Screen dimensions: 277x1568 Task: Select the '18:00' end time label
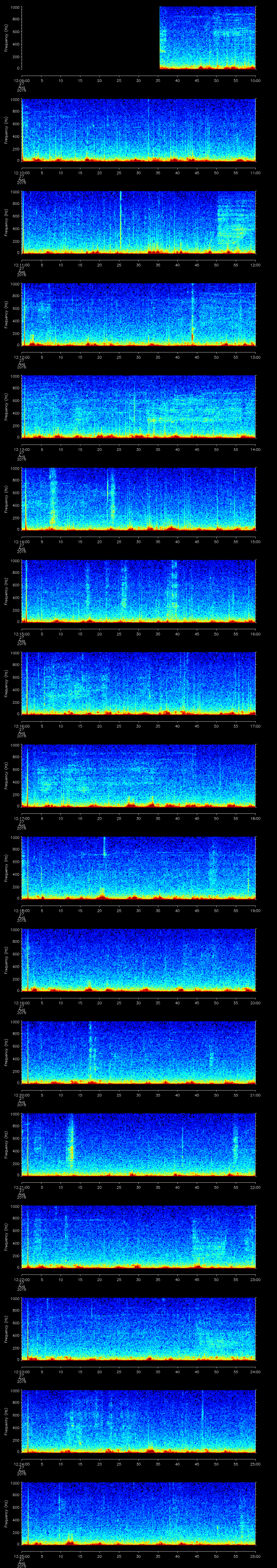(x=256, y=818)
